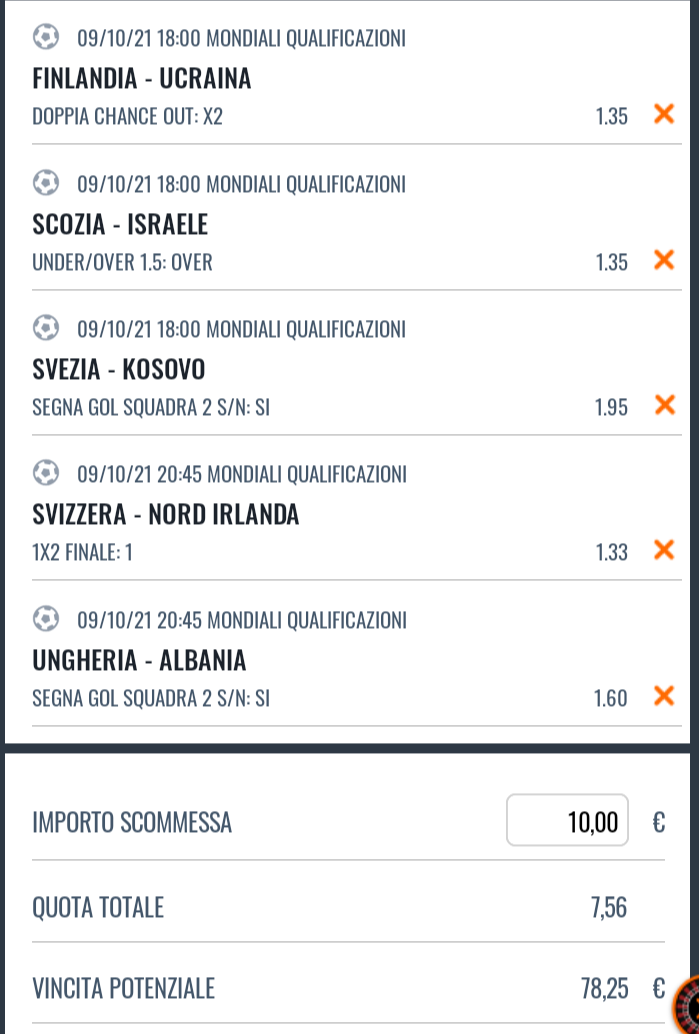Remove the Scozia - Israele selection
The width and height of the screenshot is (699, 1034).
tap(664, 260)
